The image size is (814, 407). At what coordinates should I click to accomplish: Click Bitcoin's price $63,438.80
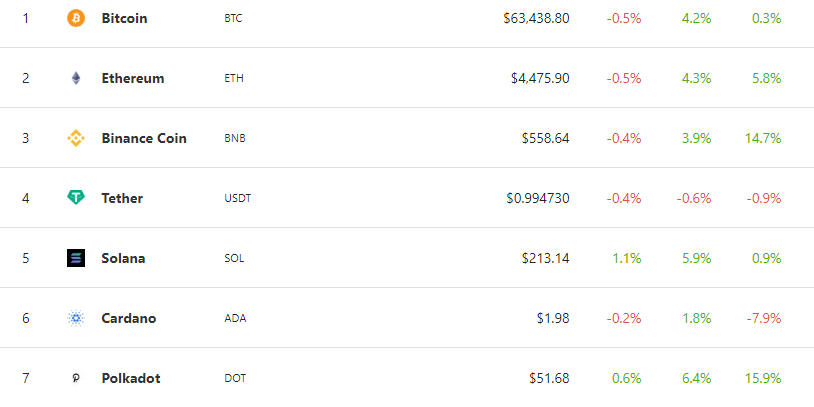(x=537, y=18)
